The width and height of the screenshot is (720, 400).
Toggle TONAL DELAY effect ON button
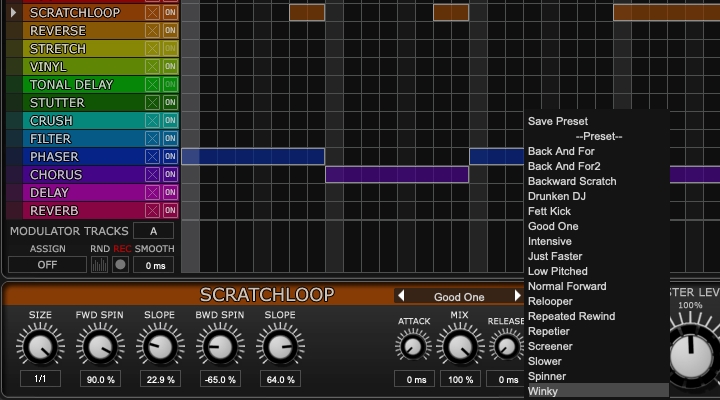[x=170, y=85]
